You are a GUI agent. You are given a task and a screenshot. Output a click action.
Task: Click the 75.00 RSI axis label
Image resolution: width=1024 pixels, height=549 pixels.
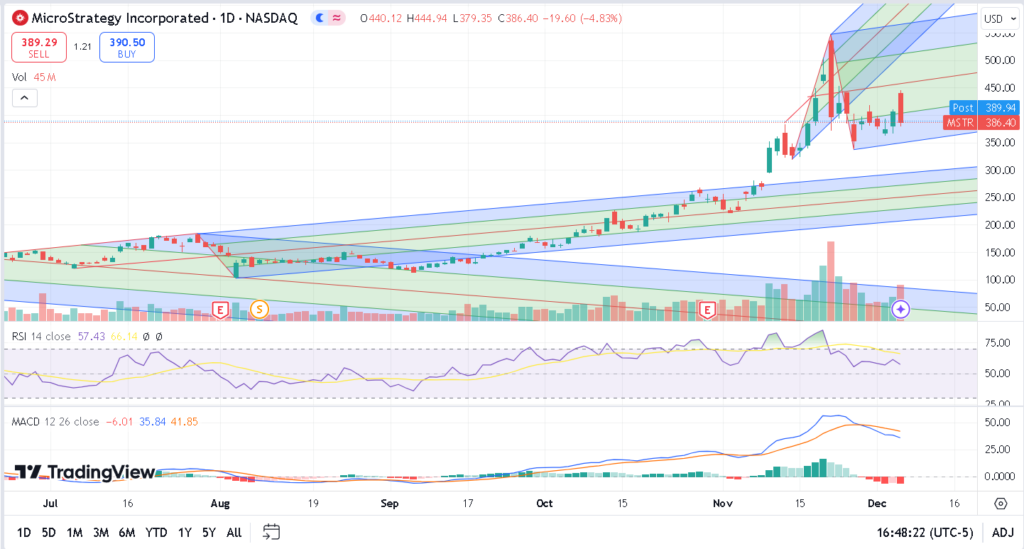[997, 343]
